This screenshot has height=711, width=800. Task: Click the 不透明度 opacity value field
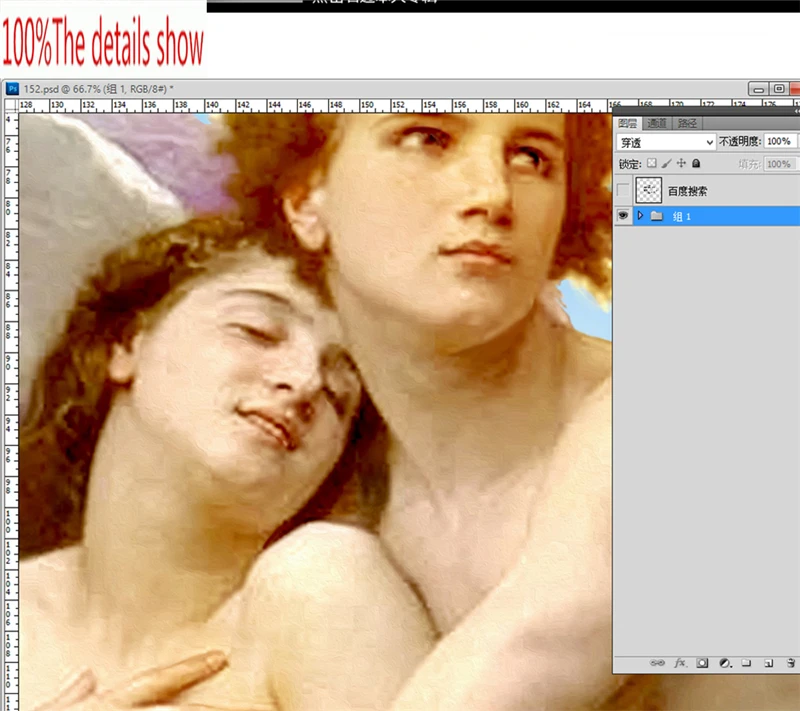(x=780, y=143)
